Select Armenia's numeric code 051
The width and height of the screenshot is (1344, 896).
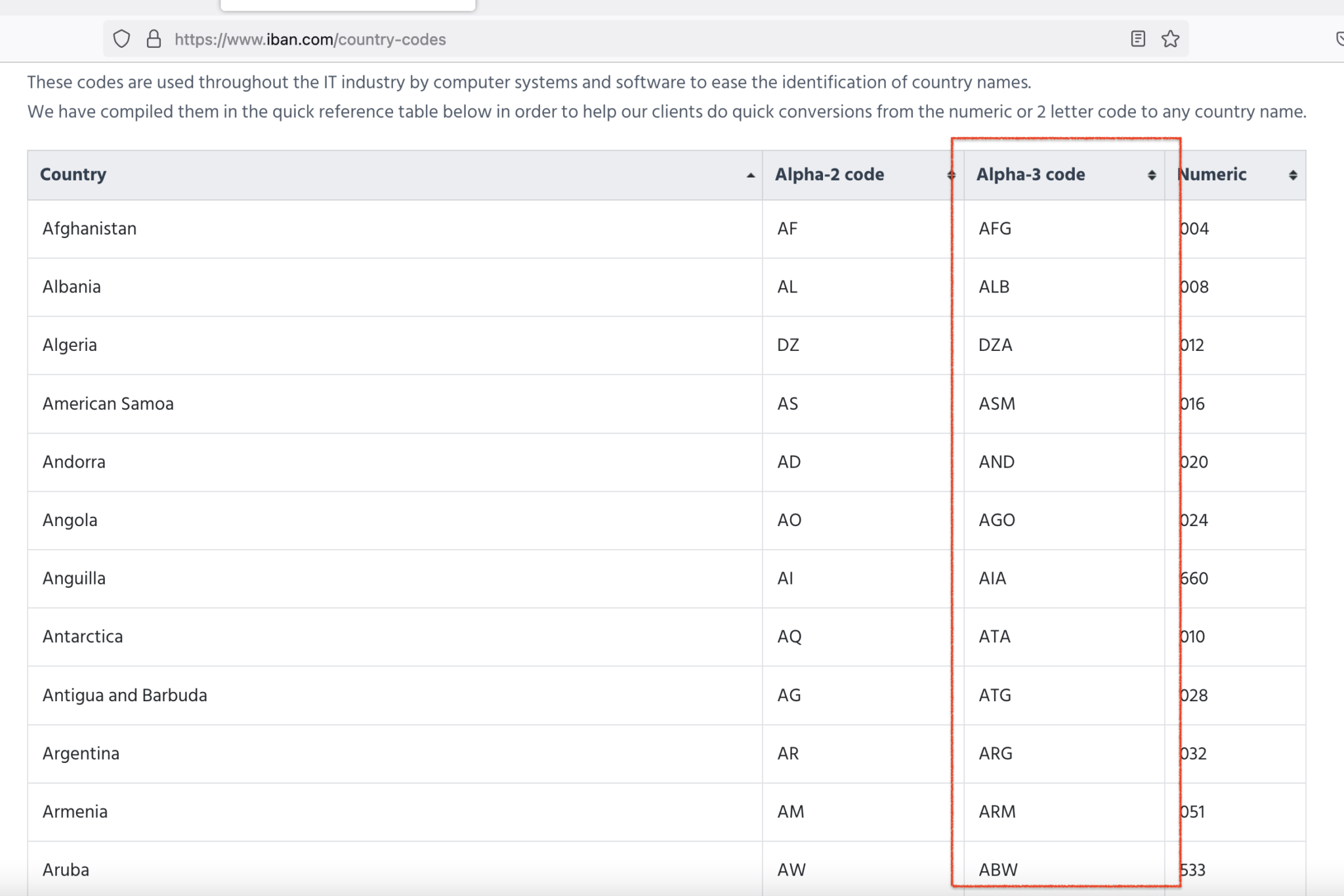click(x=1192, y=812)
